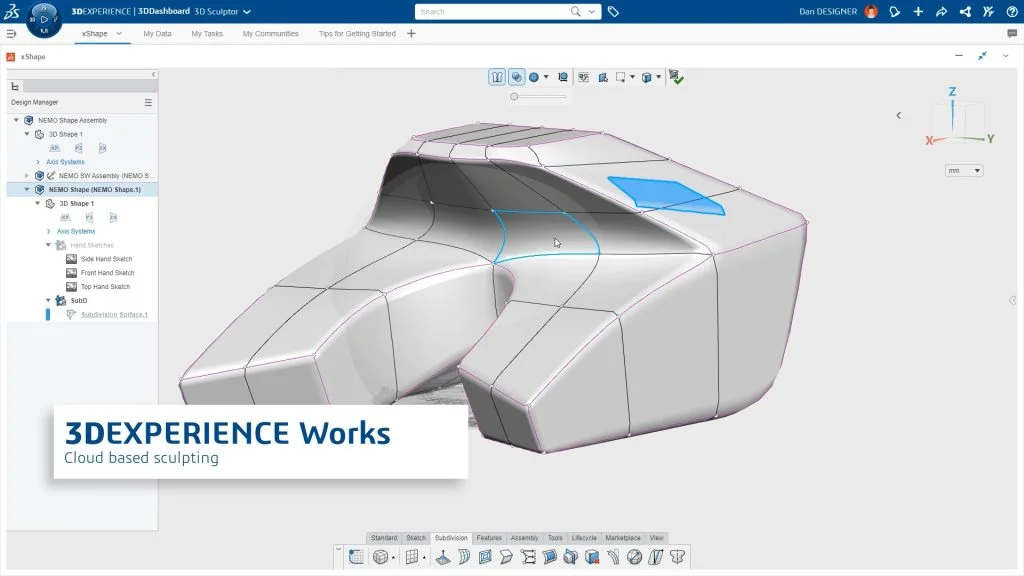Click the green checkmark confirm icon
Image resolution: width=1024 pixels, height=576 pixels.
click(677, 77)
